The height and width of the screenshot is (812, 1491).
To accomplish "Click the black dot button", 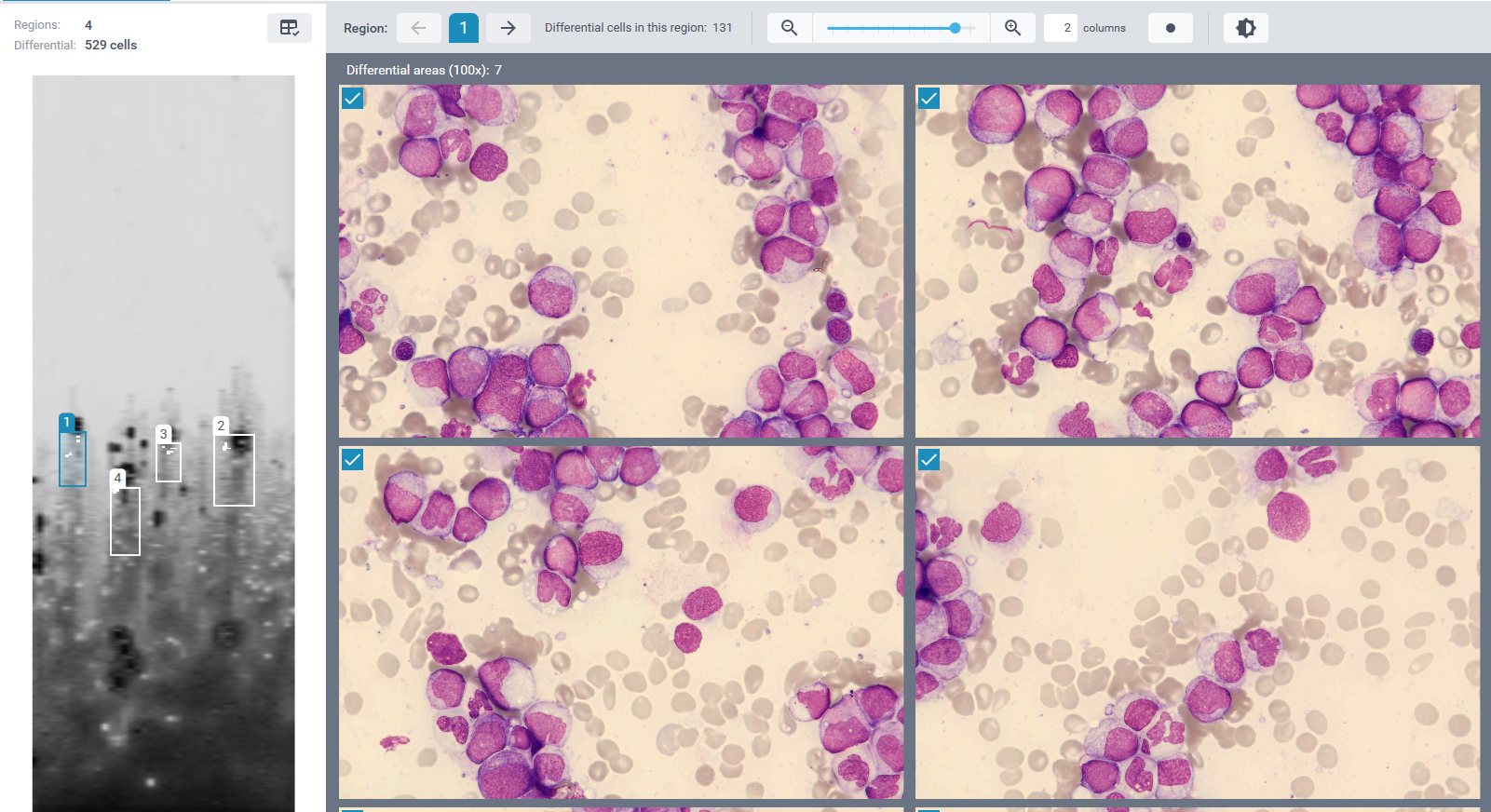I will point(1171,28).
